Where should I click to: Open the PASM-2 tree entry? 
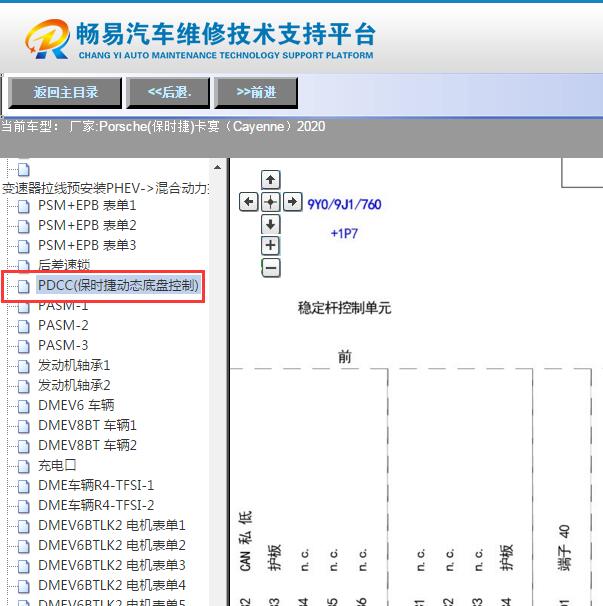click(x=63, y=325)
